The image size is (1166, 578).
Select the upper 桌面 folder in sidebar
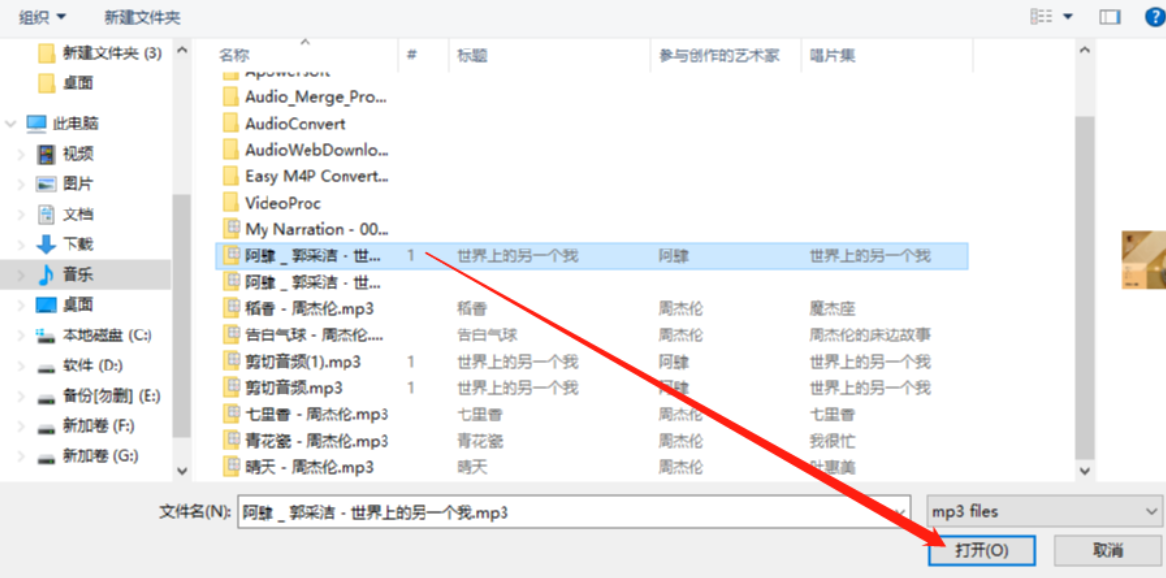click(x=65, y=83)
